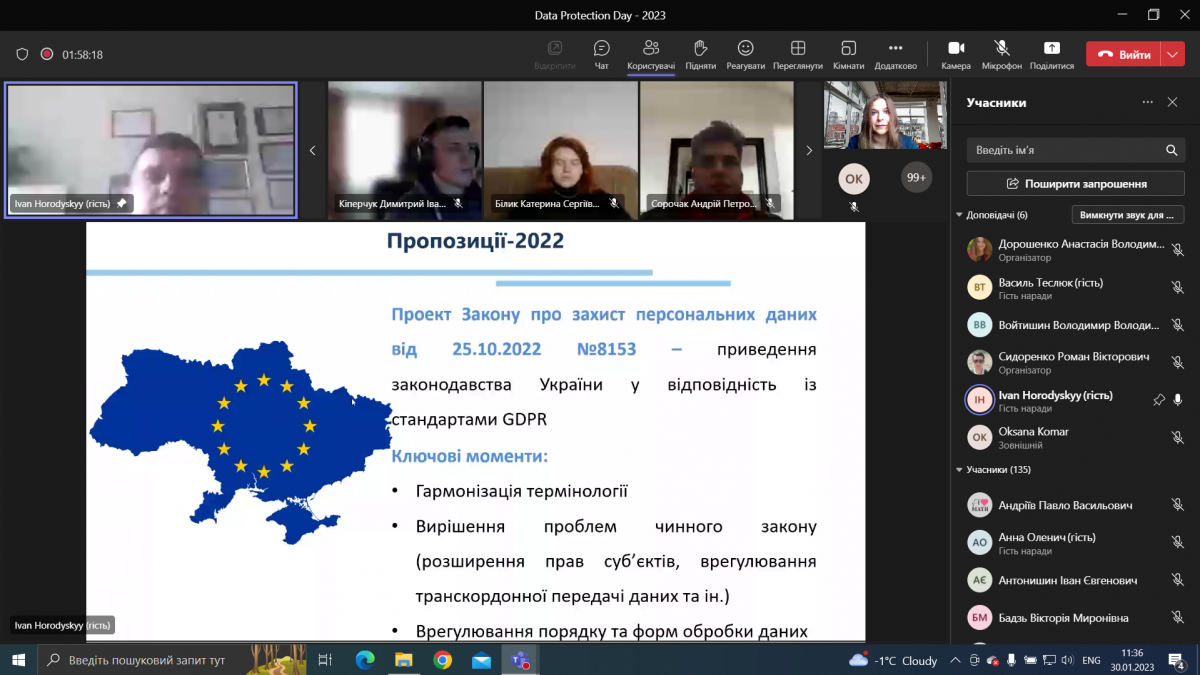Toggle Camera (Камера) on or off
Image resolution: width=1200 pixels, height=675 pixels.
coord(956,54)
